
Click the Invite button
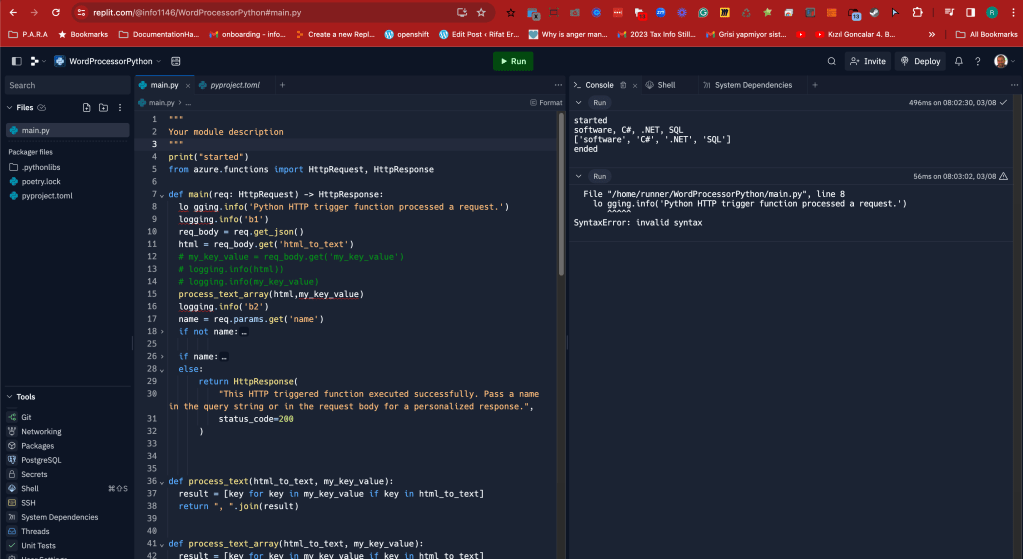[868, 61]
